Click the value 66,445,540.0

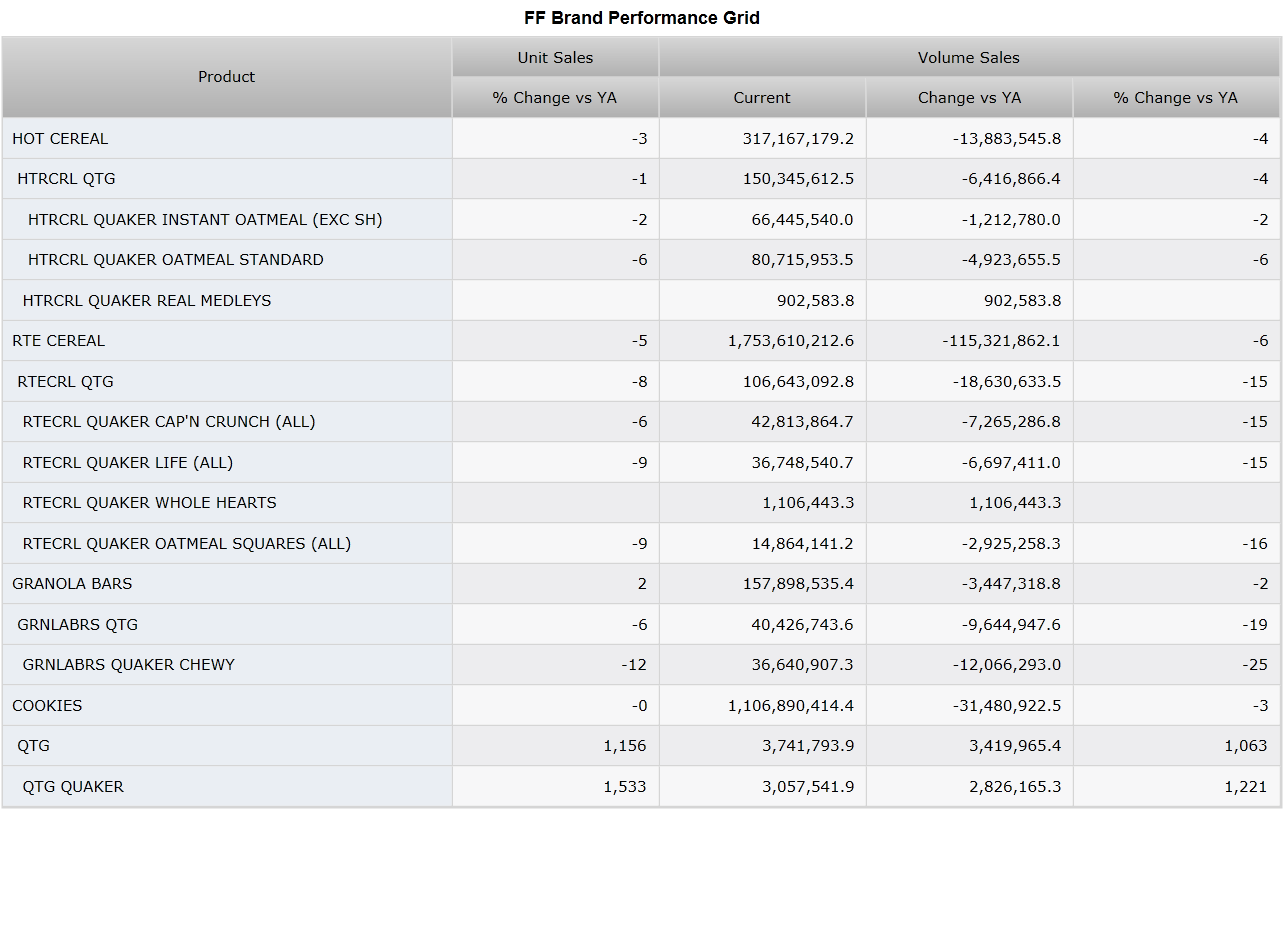coord(803,220)
